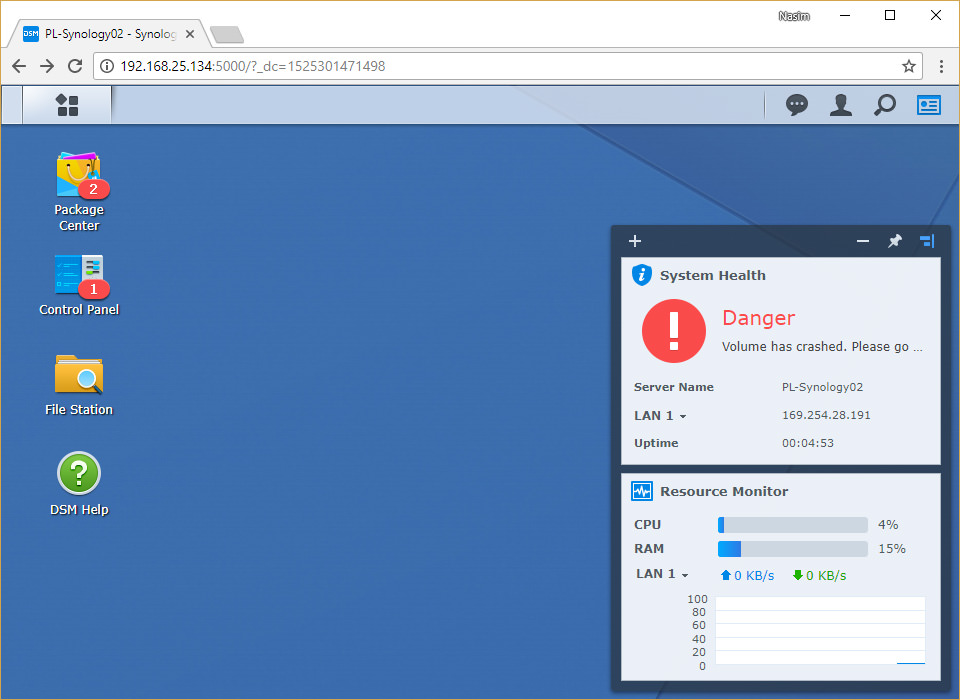
Task: Click the Resource Monitor widget title
Action: (x=724, y=491)
